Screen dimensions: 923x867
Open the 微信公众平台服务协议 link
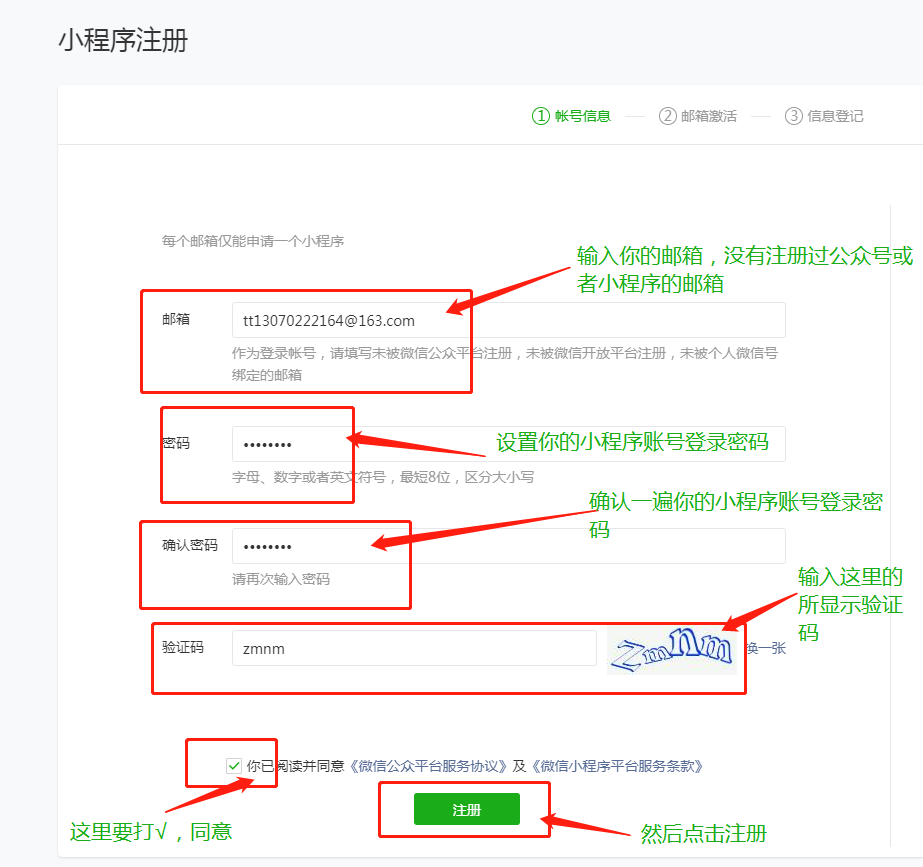pyautogui.click(x=428, y=766)
